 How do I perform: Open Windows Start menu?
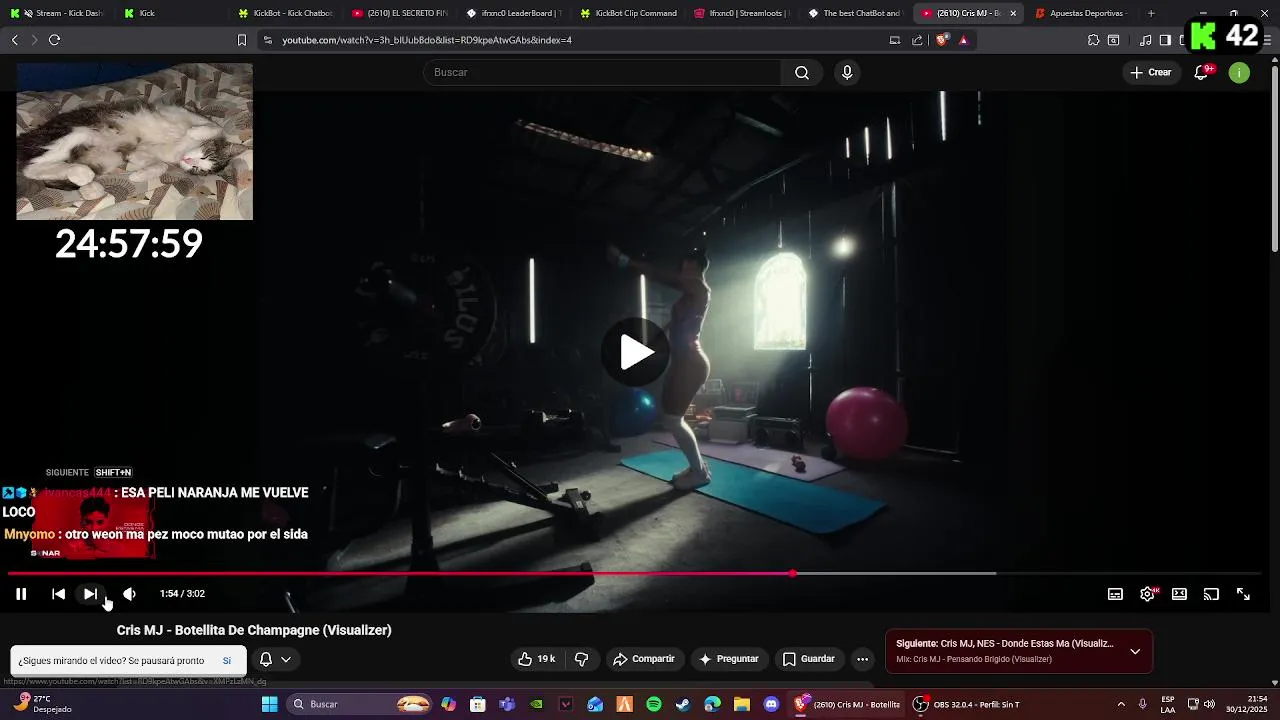point(269,704)
